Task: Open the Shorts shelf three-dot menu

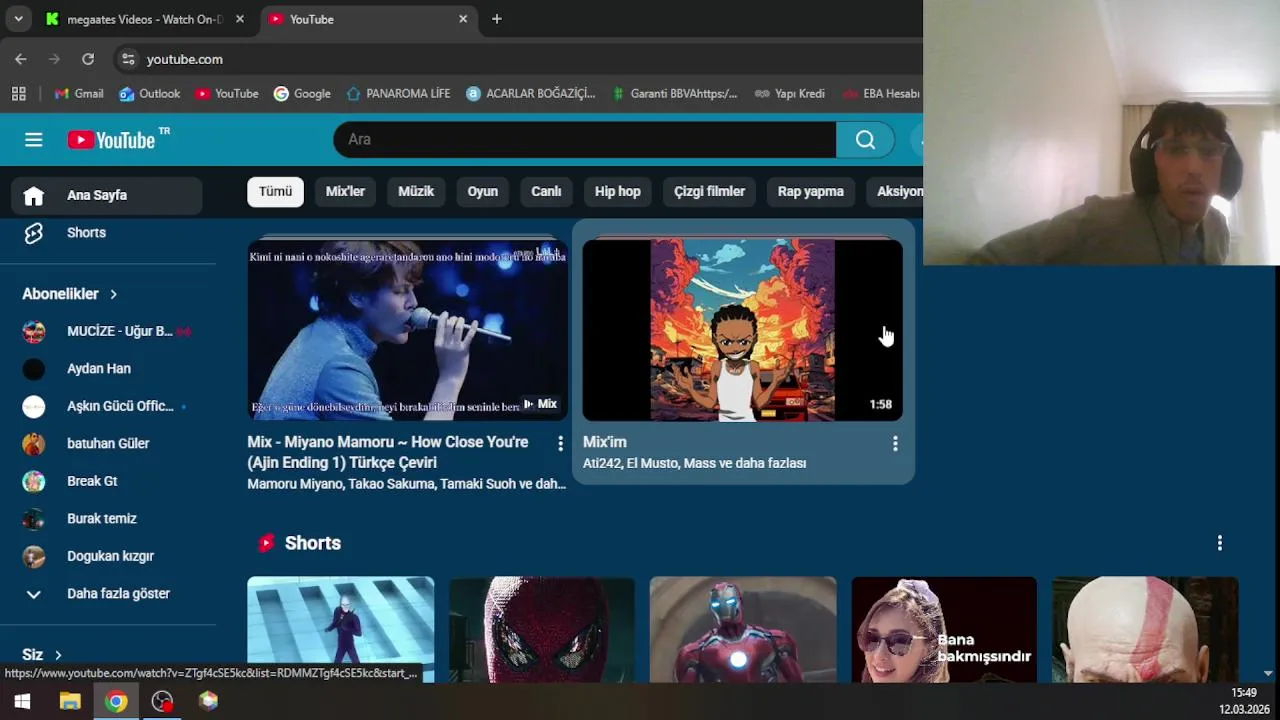Action: (x=1219, y=543)
